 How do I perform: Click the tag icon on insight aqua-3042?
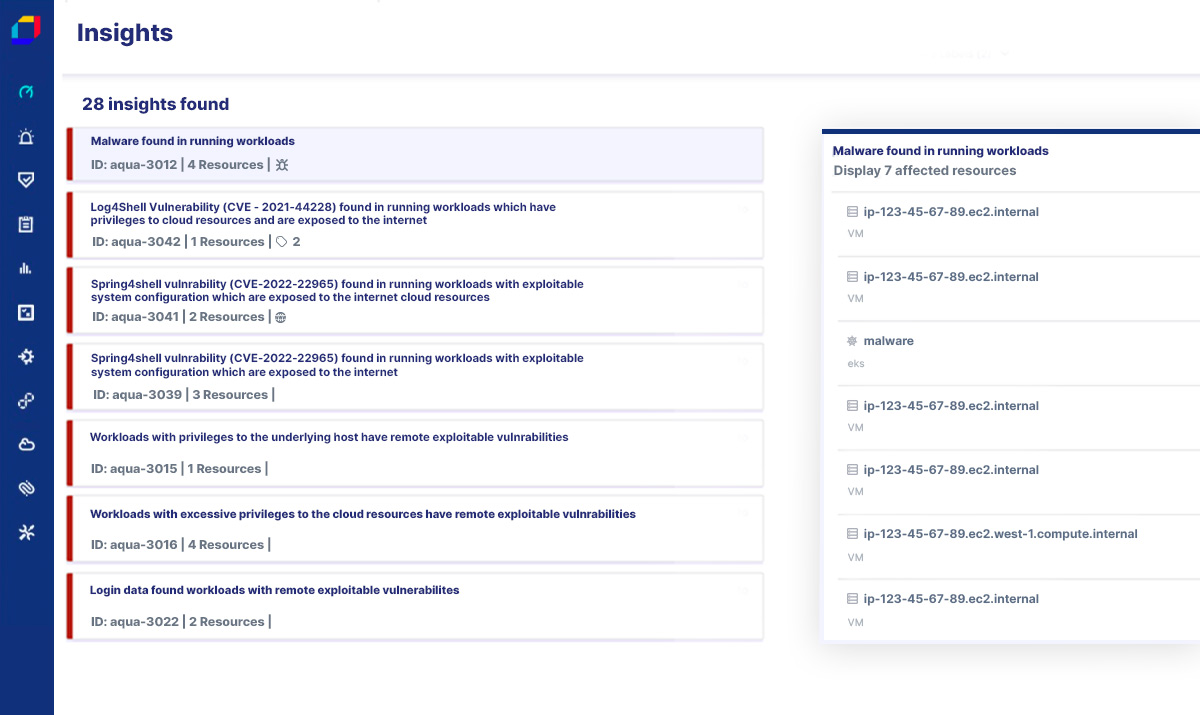(282, 242)
